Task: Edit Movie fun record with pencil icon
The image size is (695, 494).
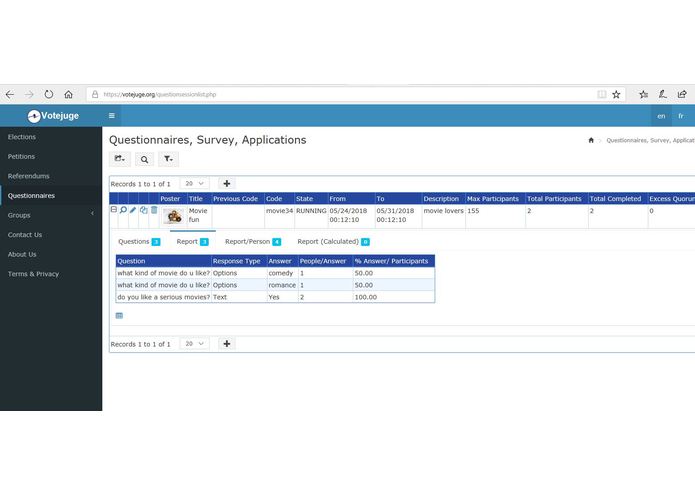Action: point(133,210)
